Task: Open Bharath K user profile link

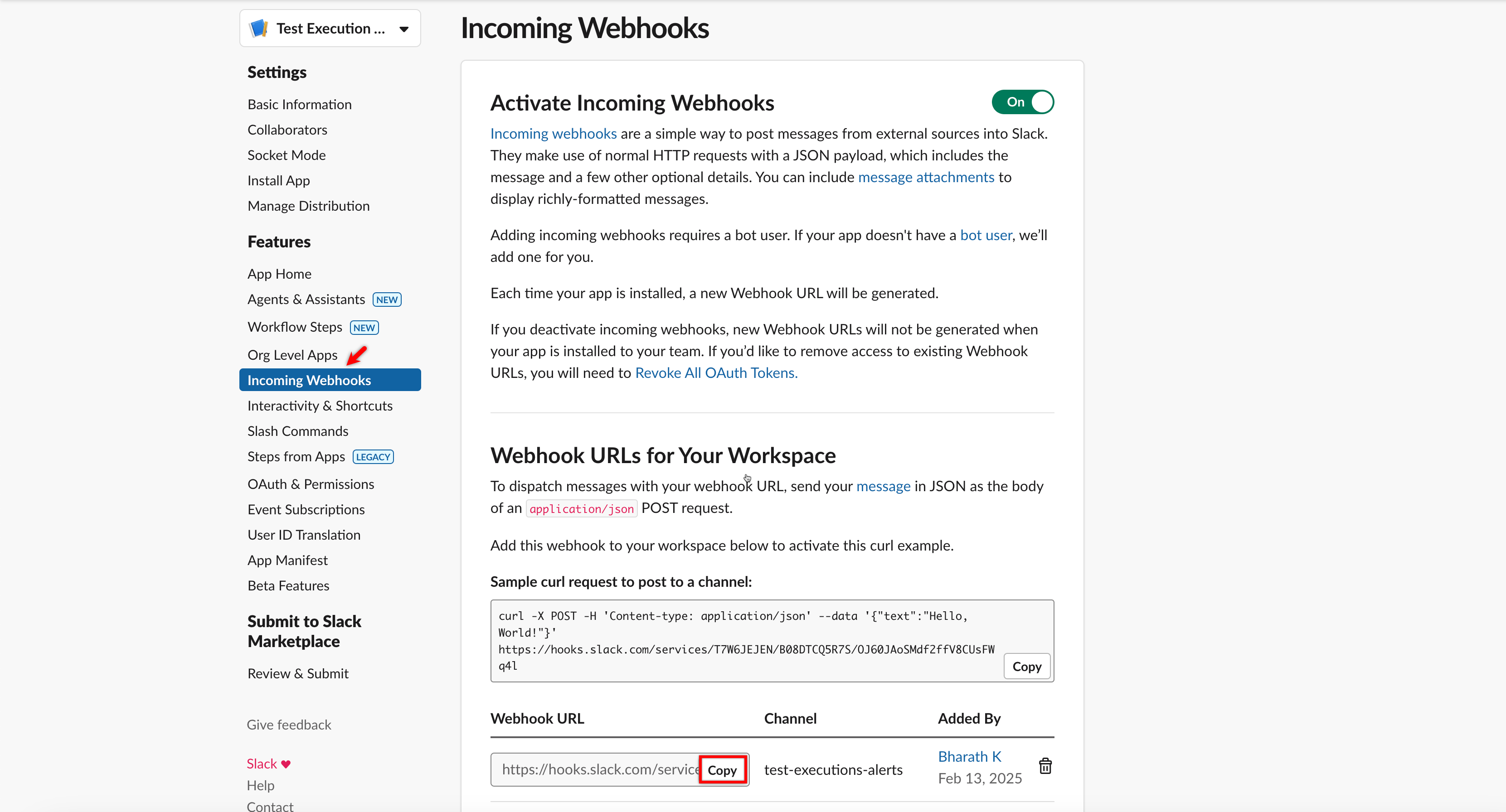Action: 969,757
